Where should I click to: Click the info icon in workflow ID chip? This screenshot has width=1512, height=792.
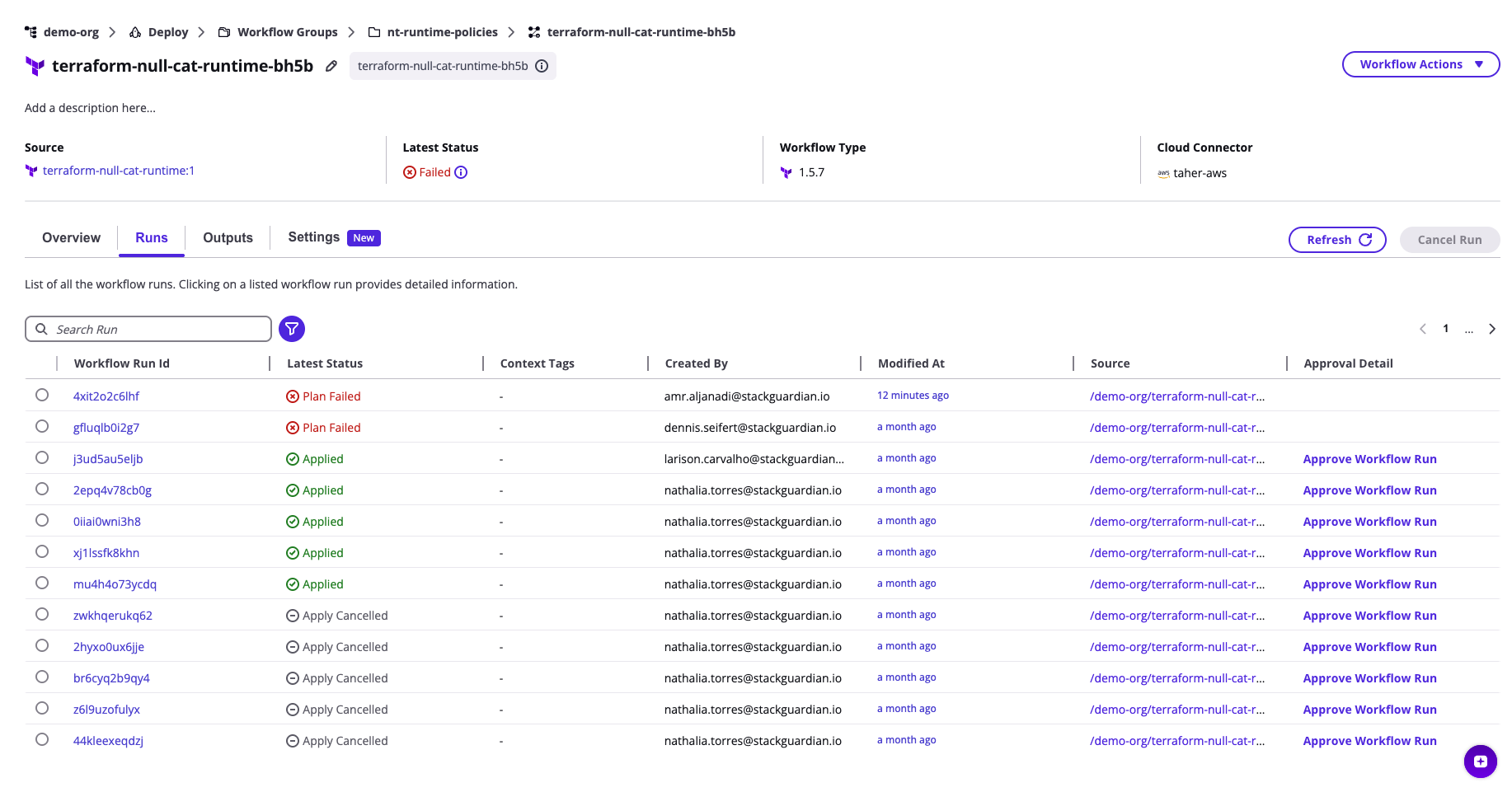tap(542, 66)
